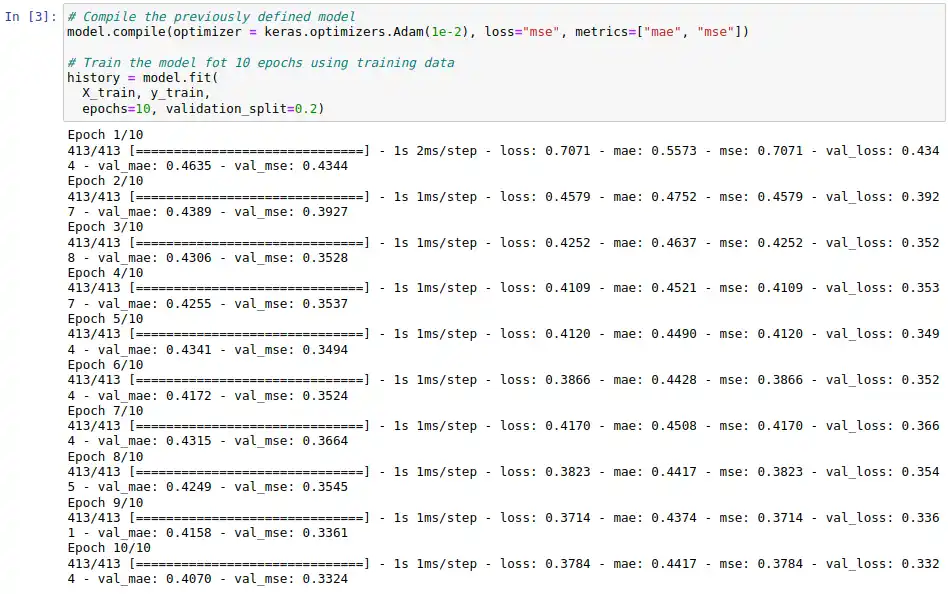Screen dimensions: 948x594
Task: Click the "history = model.fit(" line
Action: (143, 77)
